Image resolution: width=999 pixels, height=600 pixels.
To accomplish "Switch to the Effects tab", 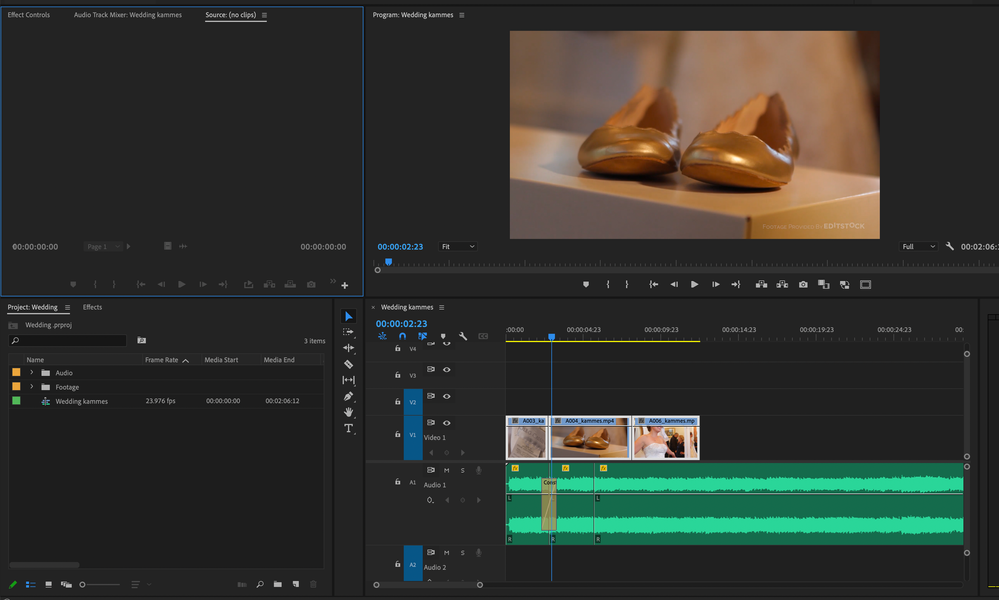I will tap(92, 307).
